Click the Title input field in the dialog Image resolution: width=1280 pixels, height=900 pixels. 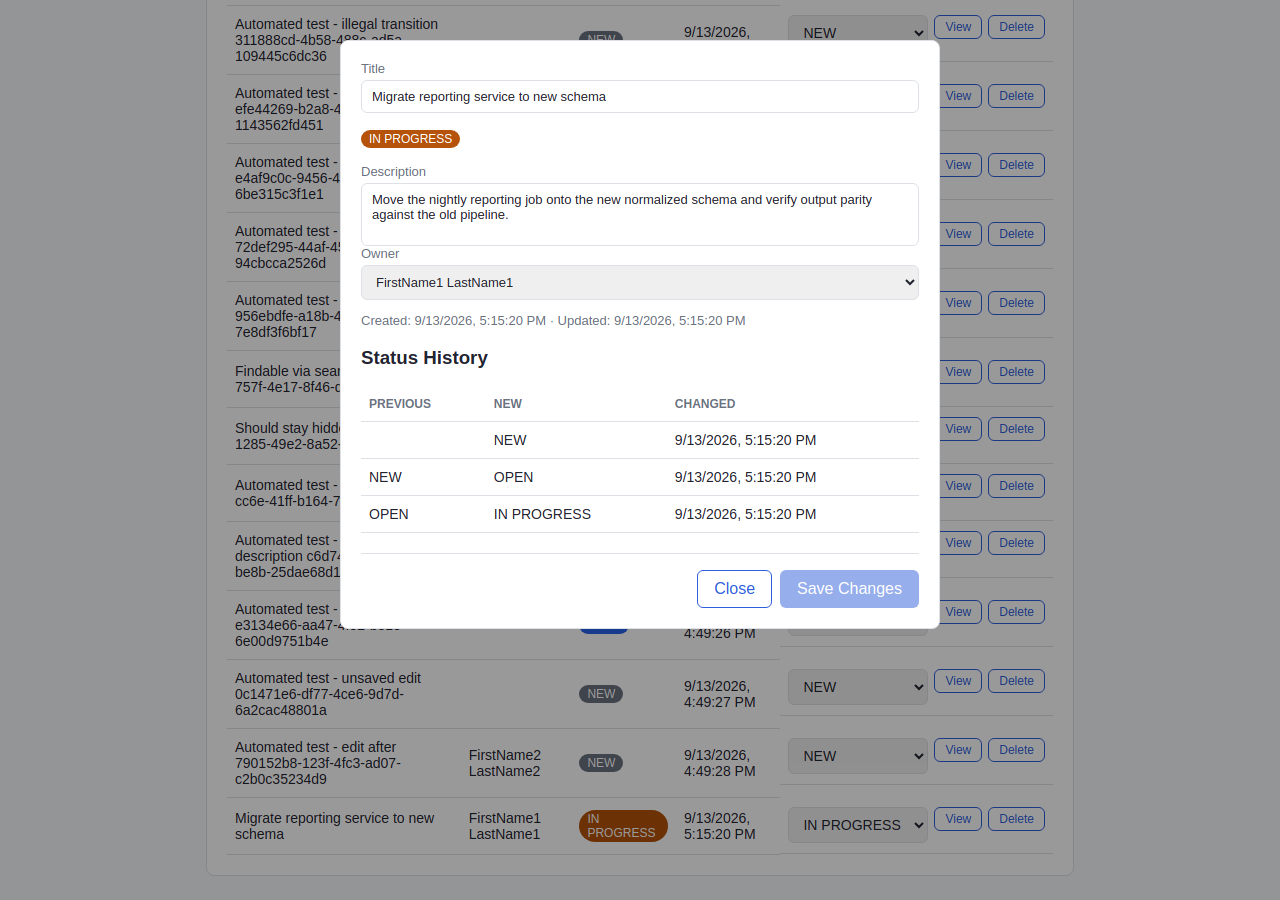640,97
